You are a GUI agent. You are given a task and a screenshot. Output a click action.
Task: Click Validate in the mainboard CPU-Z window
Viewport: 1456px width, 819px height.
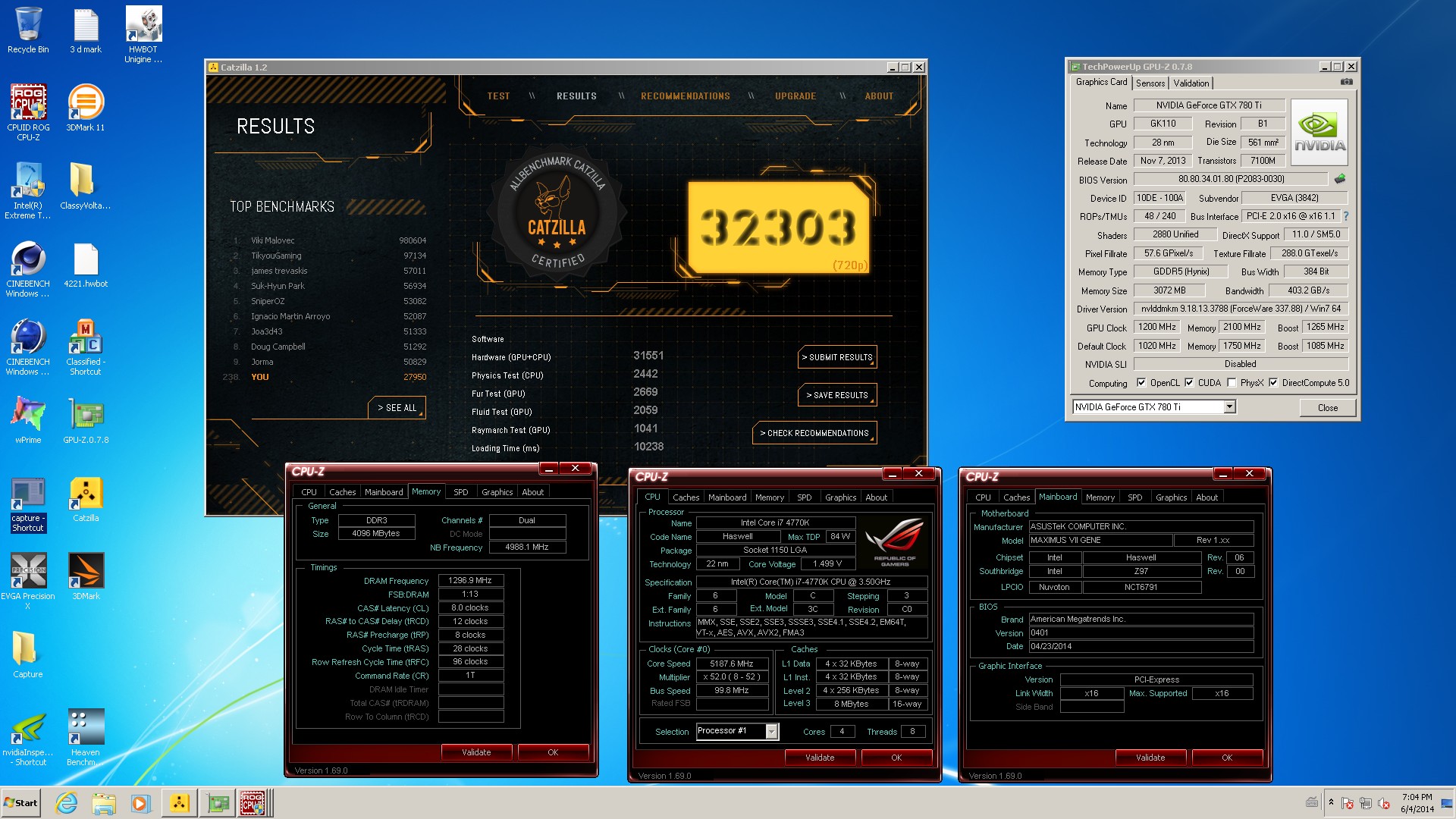click(x=1150, y=758)
